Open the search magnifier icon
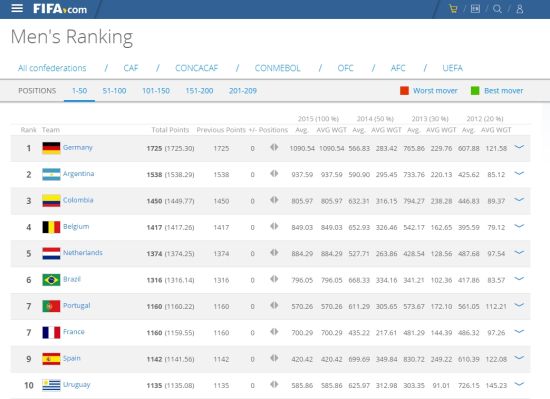This screenshot has width=550, height=399. [x=497, y=9]
